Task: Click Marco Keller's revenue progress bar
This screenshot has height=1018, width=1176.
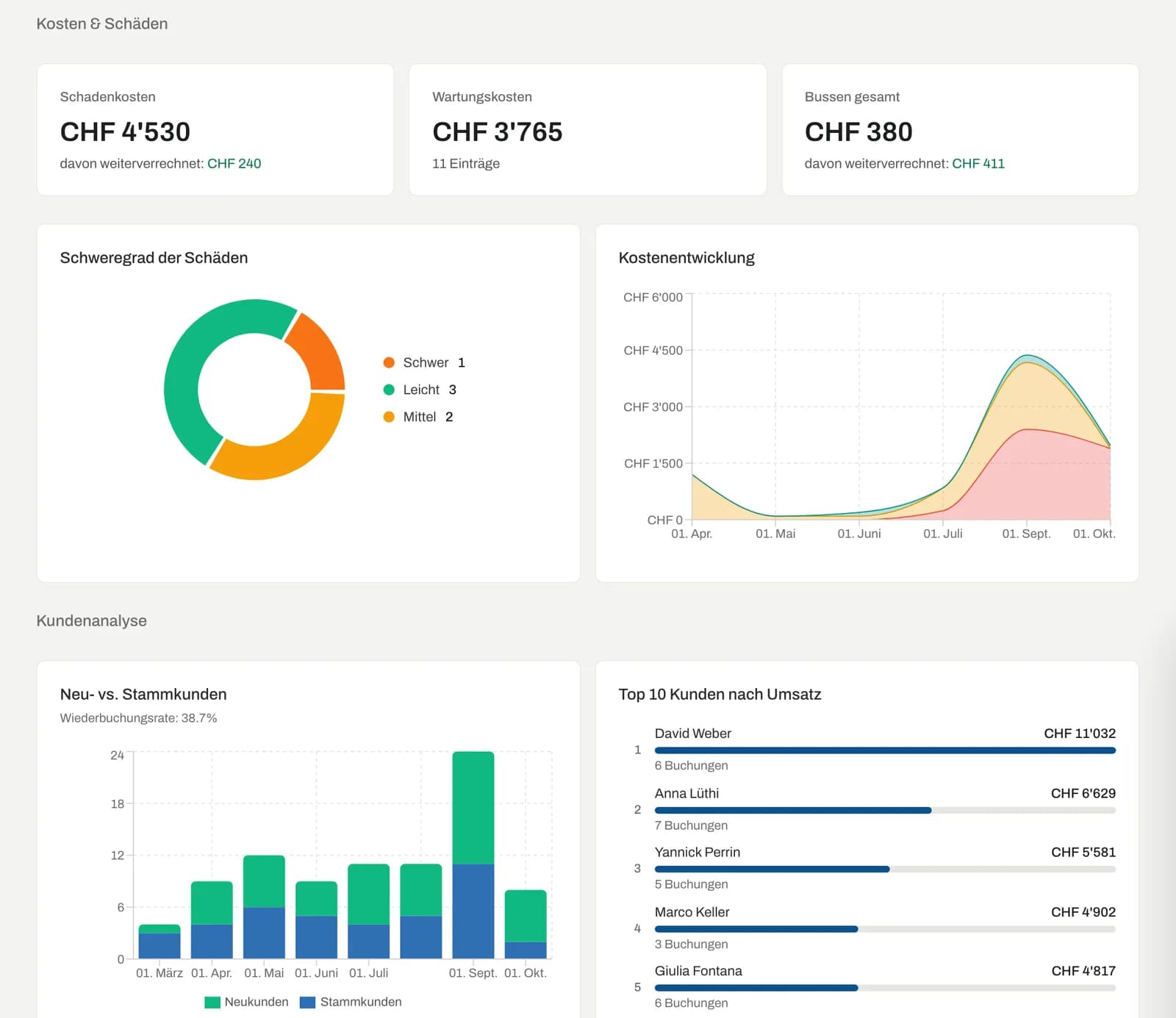Action: pos(885,929)
